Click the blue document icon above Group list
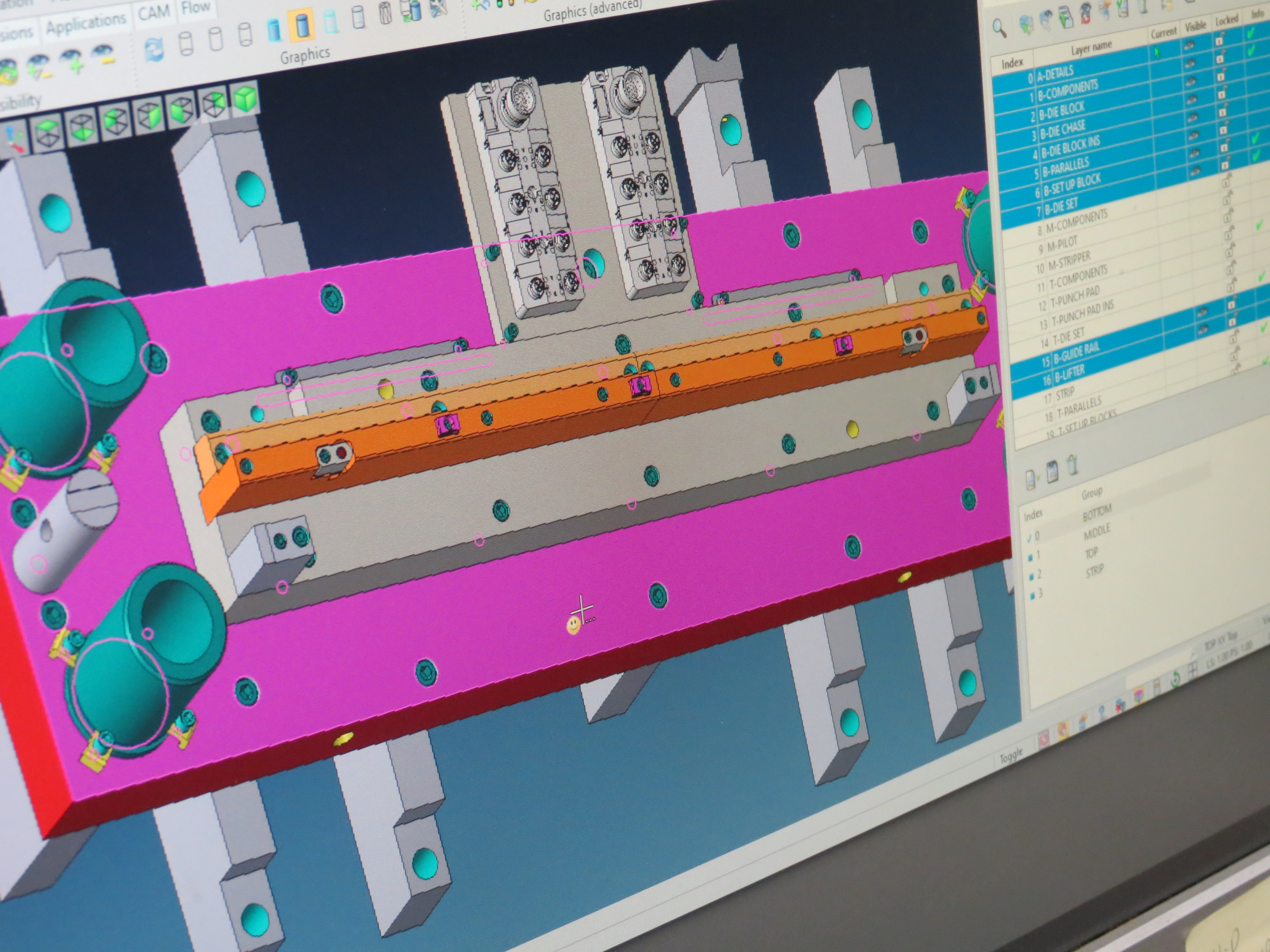This screenshot has width=1270, height=952. point(1052,472)
